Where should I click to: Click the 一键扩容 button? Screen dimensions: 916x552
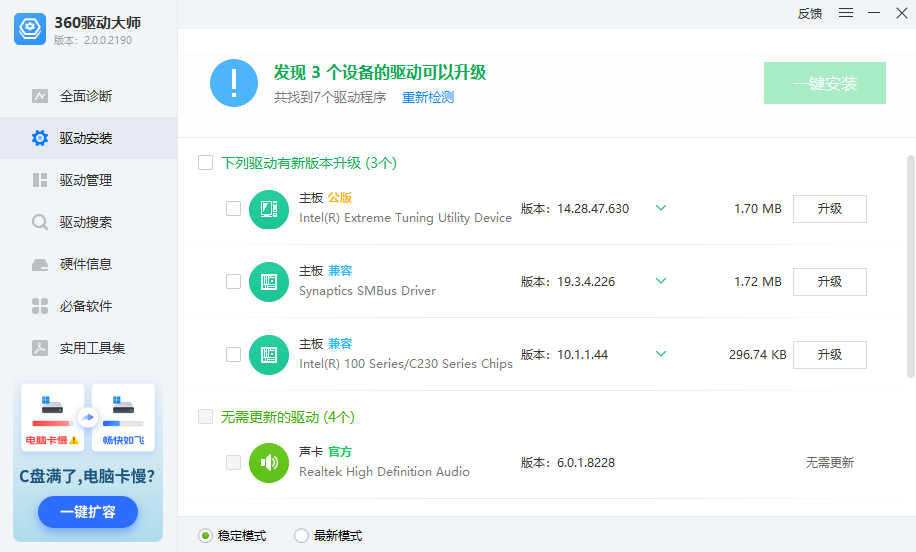point(88,512)
